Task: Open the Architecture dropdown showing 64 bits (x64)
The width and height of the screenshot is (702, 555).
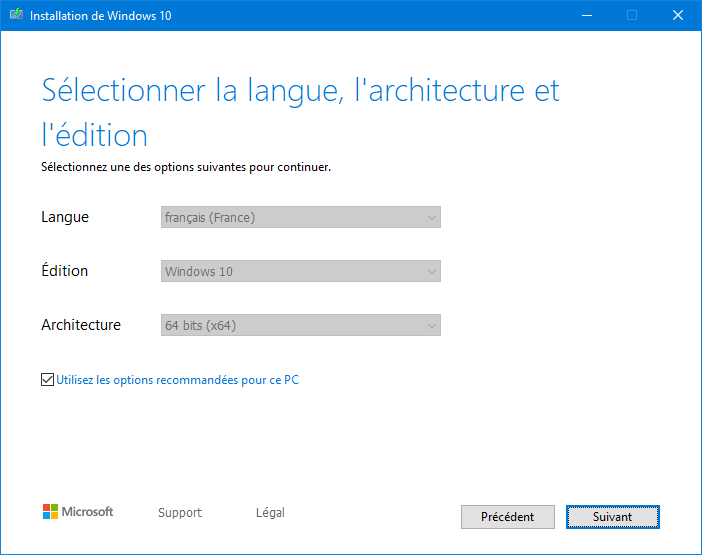Action: pos(301,325)
